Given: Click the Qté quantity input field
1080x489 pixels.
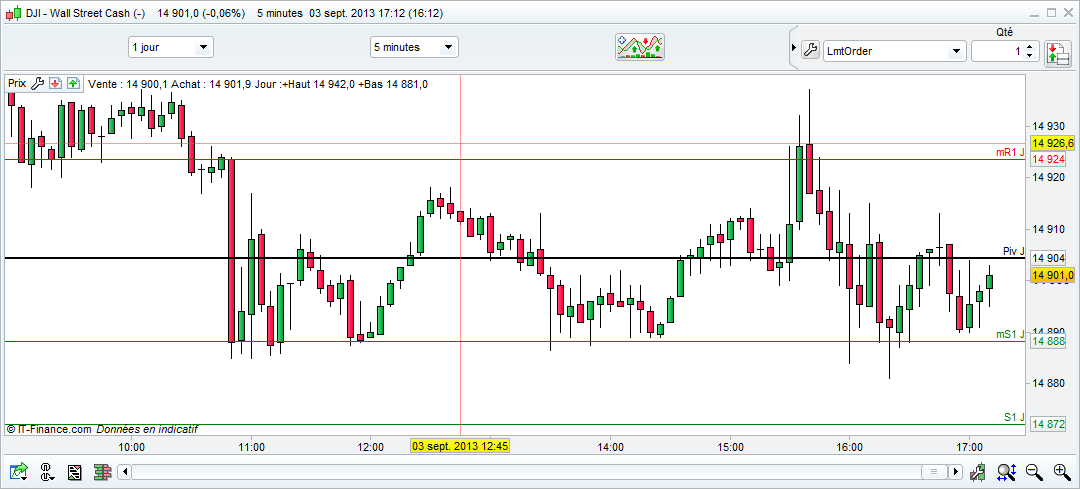Looking at the screenshot, I should point(998,51).
